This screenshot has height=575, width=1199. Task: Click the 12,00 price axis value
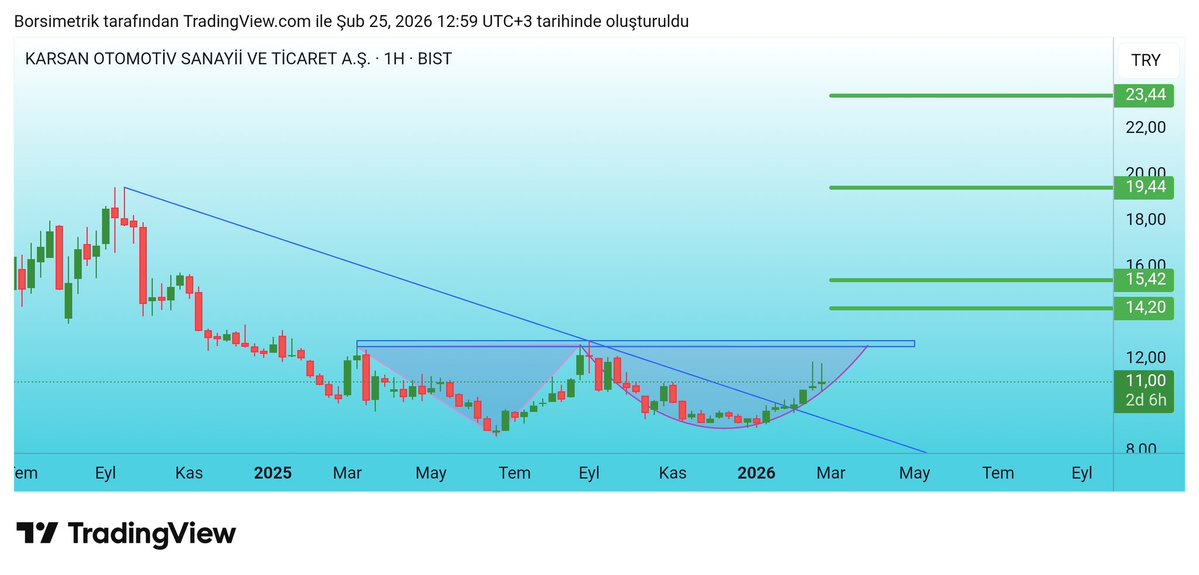point(1145,358)
